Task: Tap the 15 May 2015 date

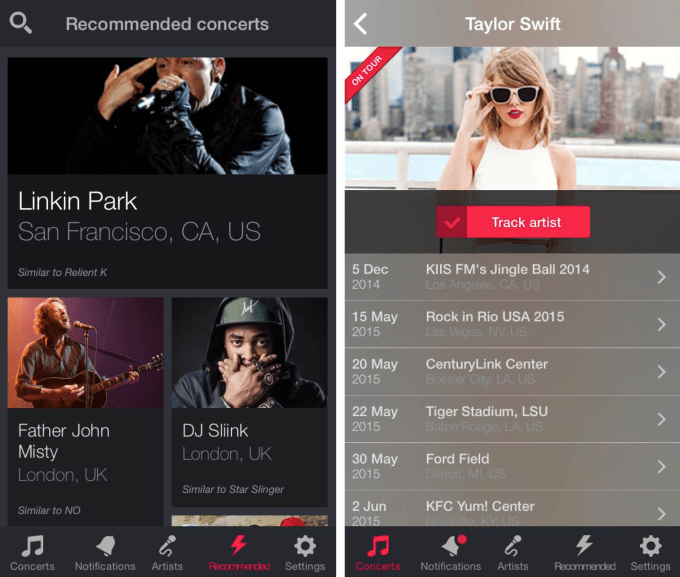Action: (375, 324)
